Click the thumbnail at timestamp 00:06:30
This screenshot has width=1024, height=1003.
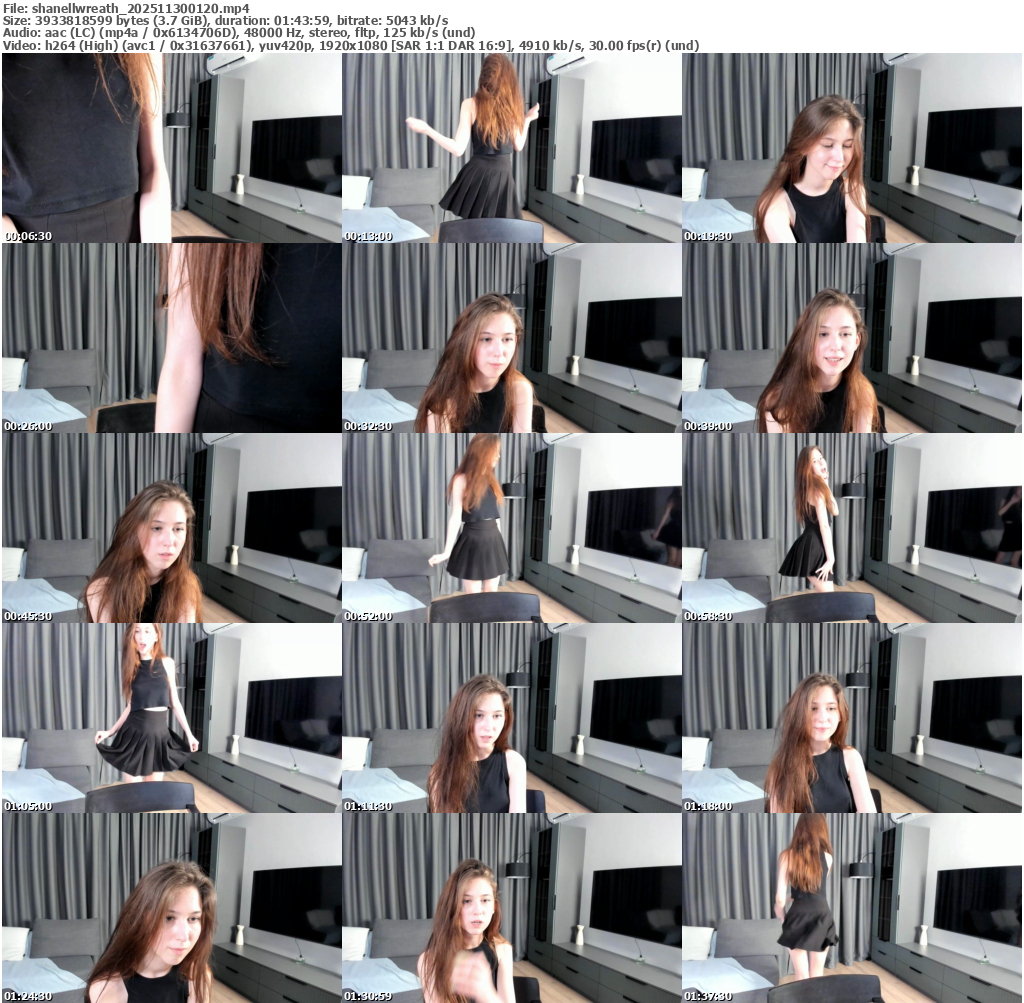click(x=172, y=147)
